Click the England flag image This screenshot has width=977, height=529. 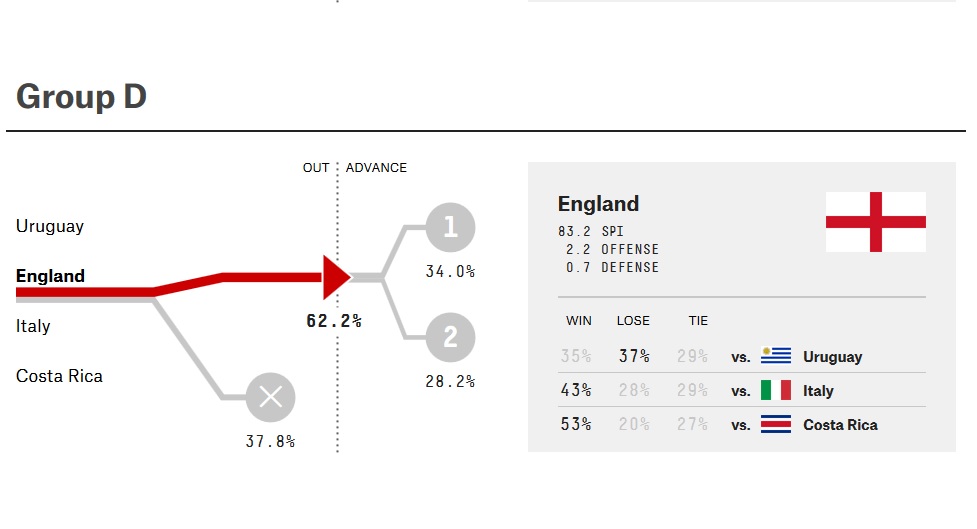pyautogui.click(x=875, y=222)
